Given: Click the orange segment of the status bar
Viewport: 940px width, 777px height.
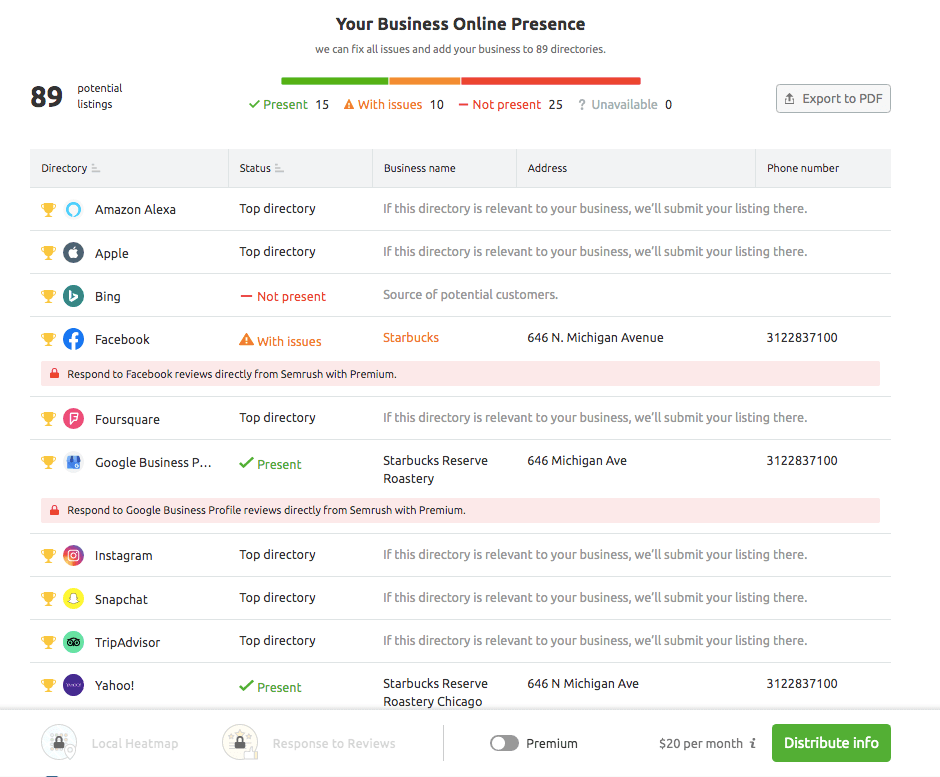Looking at the screenshot, I should [x=424, y=81].
